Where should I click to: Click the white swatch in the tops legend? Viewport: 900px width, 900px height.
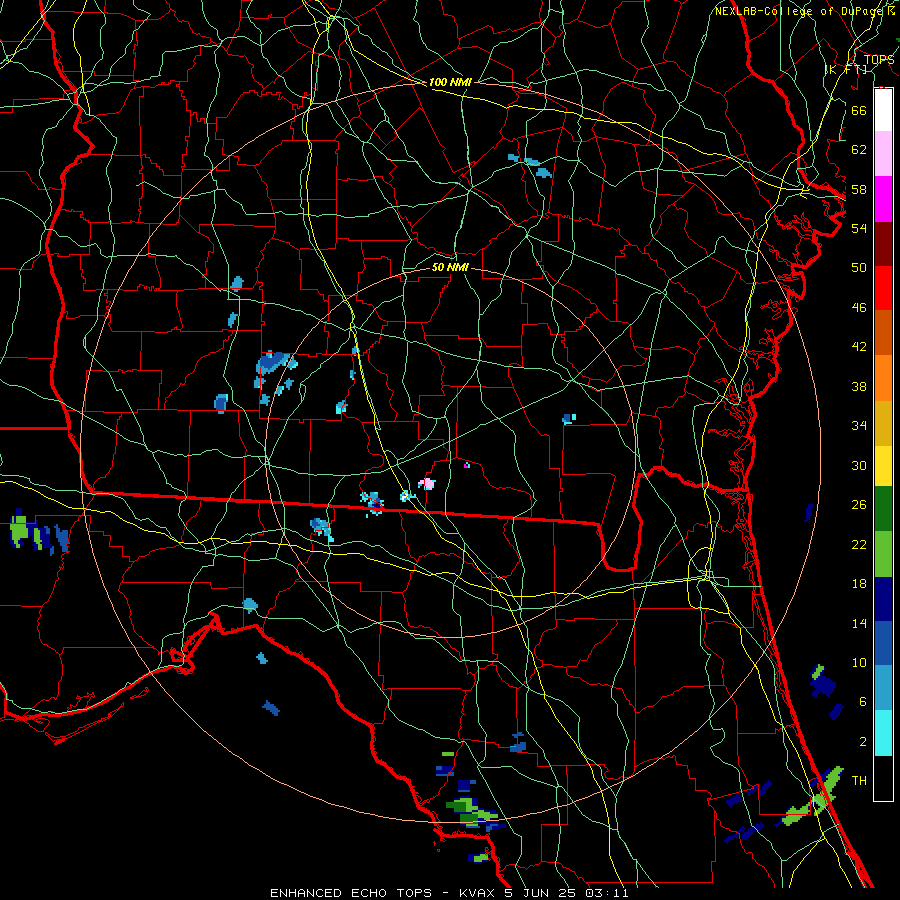(883, 110)
